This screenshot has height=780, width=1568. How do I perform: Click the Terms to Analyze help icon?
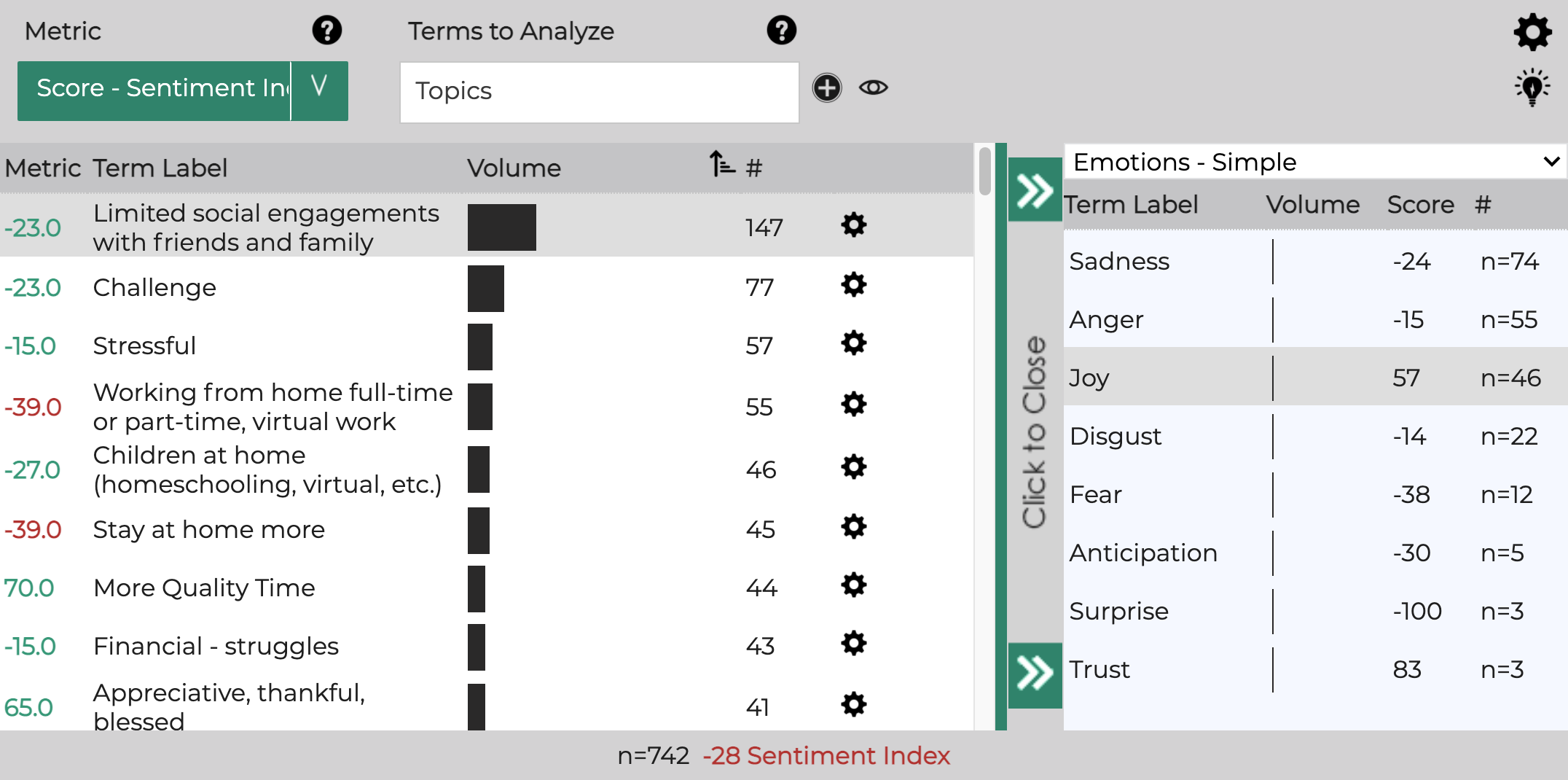(781, 31)
